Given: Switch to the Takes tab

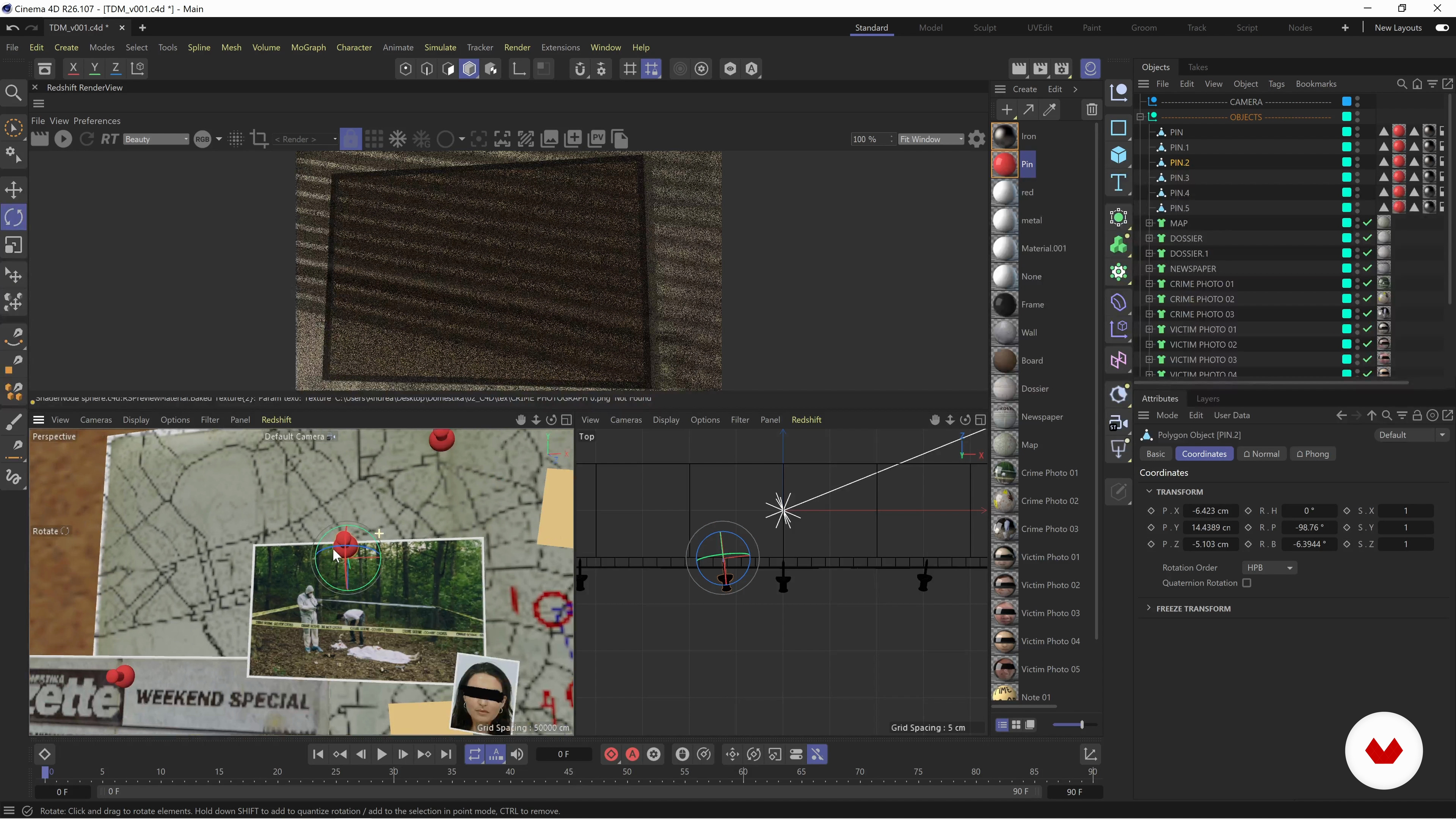Looking at the screenshot, I should [1198, 67].
